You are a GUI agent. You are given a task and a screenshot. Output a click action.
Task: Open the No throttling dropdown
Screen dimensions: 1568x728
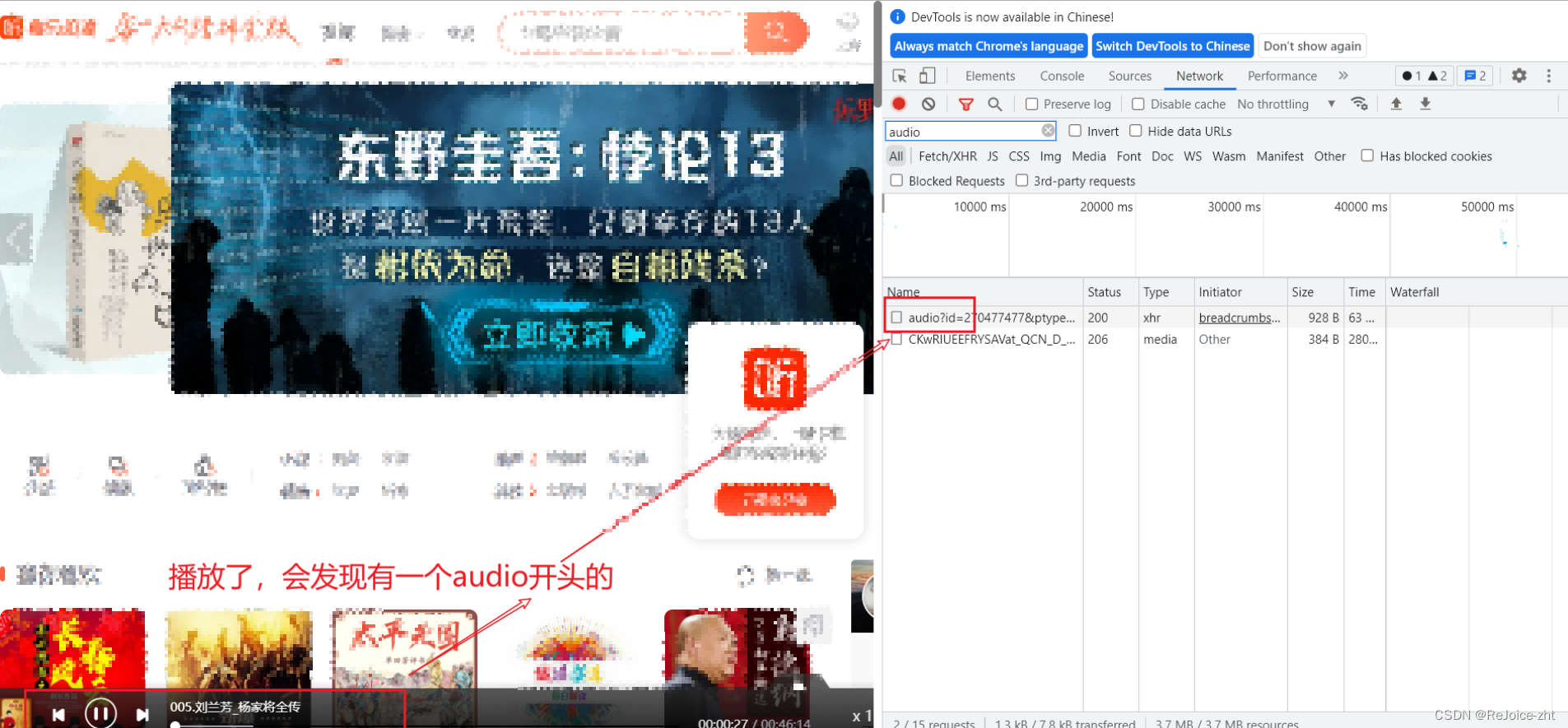tap(1286, 104)
